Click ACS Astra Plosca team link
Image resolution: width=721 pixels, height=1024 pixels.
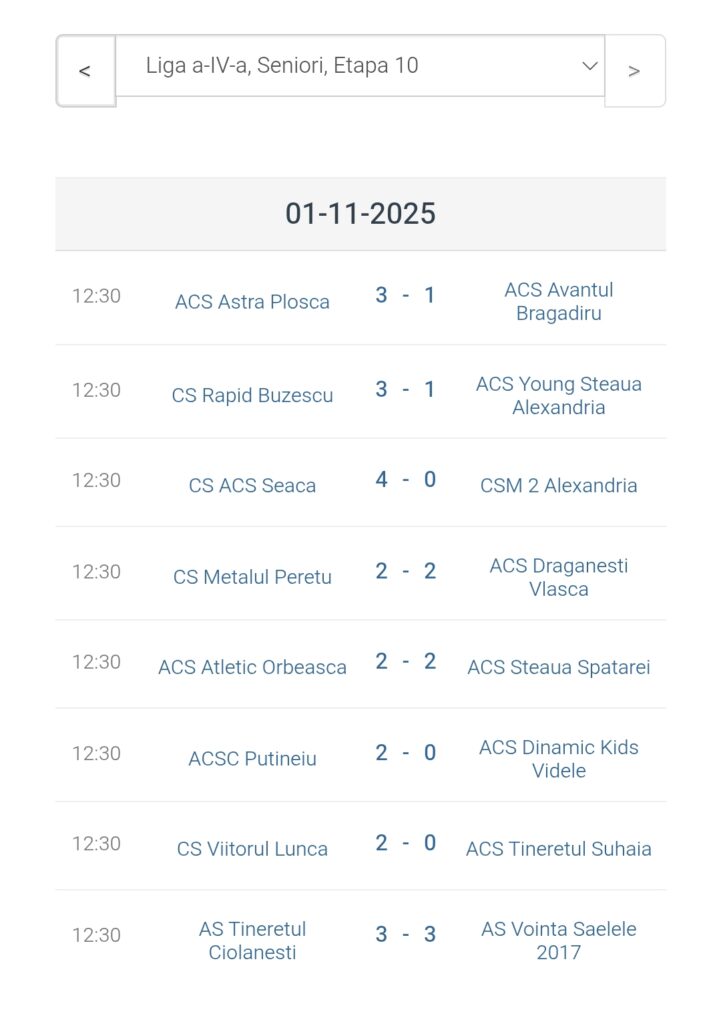point(252,302)
